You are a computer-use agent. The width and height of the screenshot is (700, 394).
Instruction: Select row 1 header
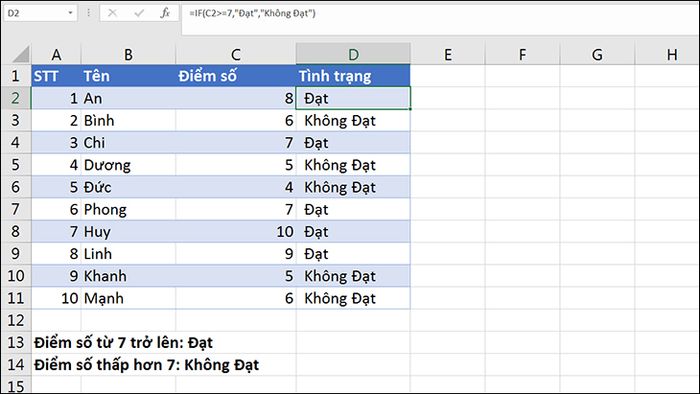point(16,76)
